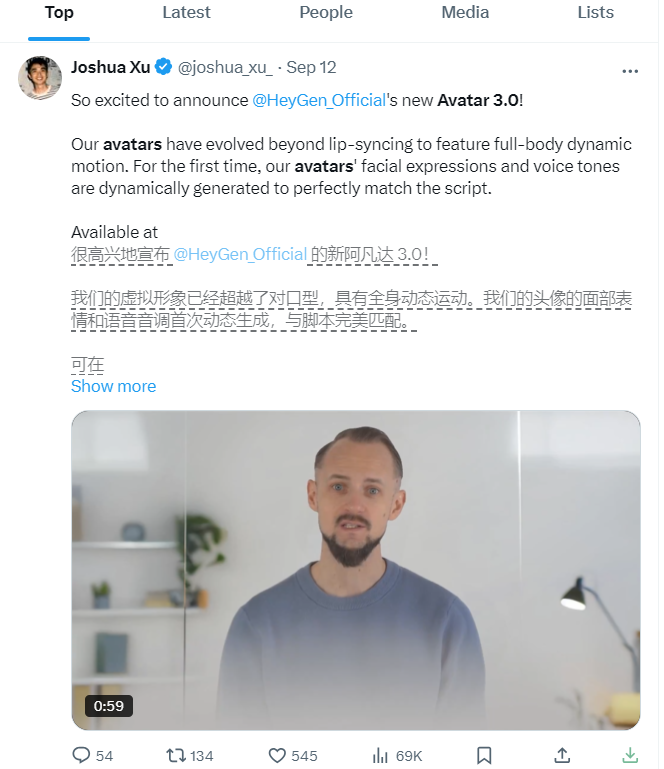Expand tweet with Show more
664x769 pixels.
[x=113, y=386]
